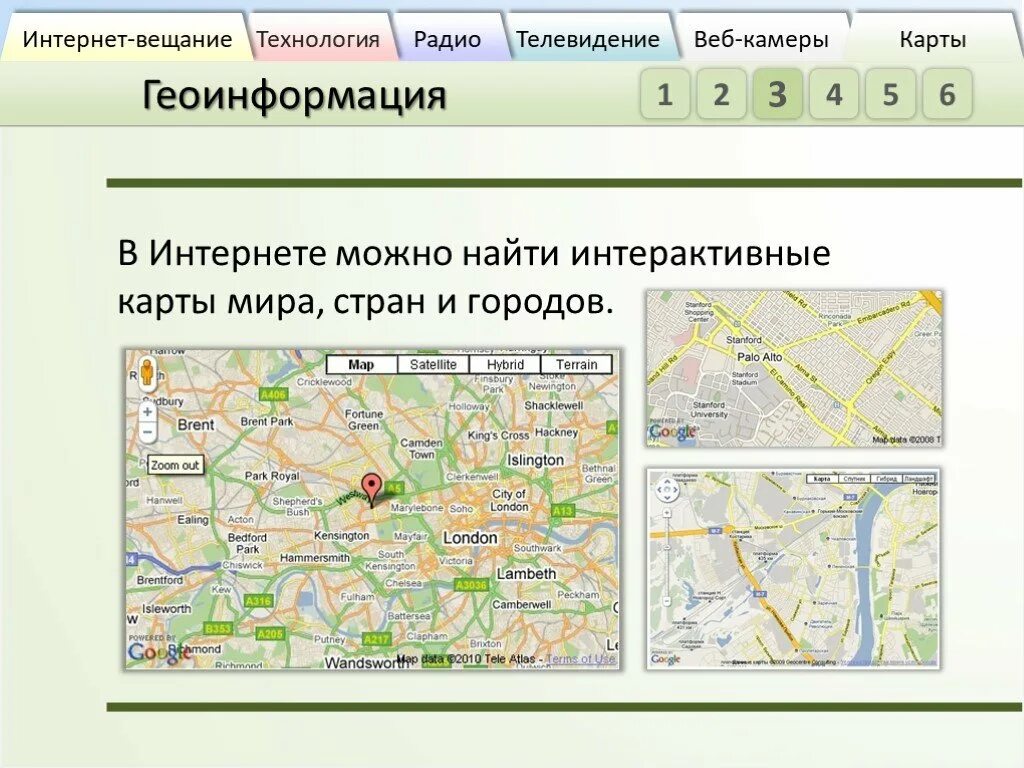
Task: Click the 'Palo Alto' label on the map
Action: (x=760, y=357)
